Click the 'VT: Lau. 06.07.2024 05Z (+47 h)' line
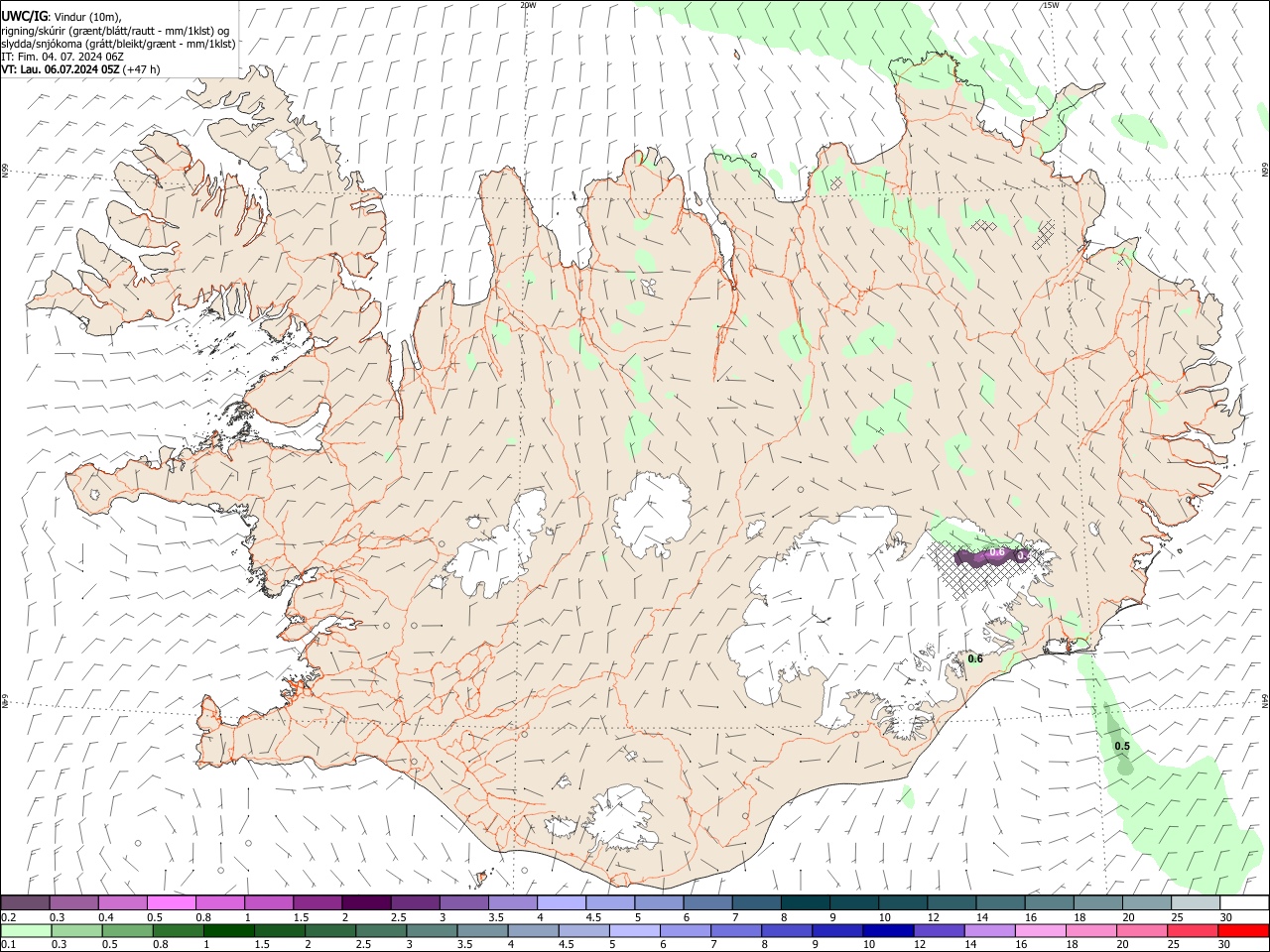1270x952 pixels. (x=80, y=69)
